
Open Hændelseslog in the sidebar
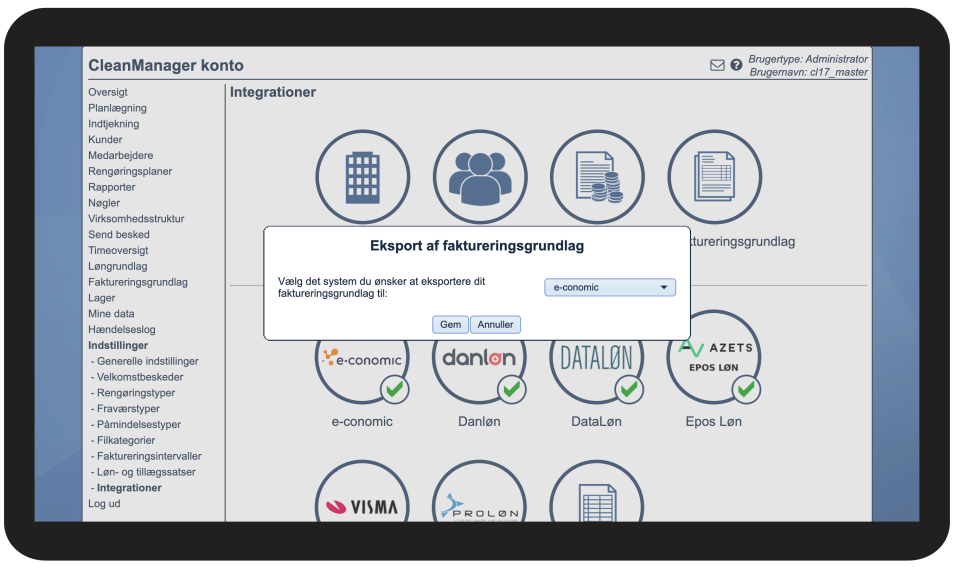coord(122,329)
